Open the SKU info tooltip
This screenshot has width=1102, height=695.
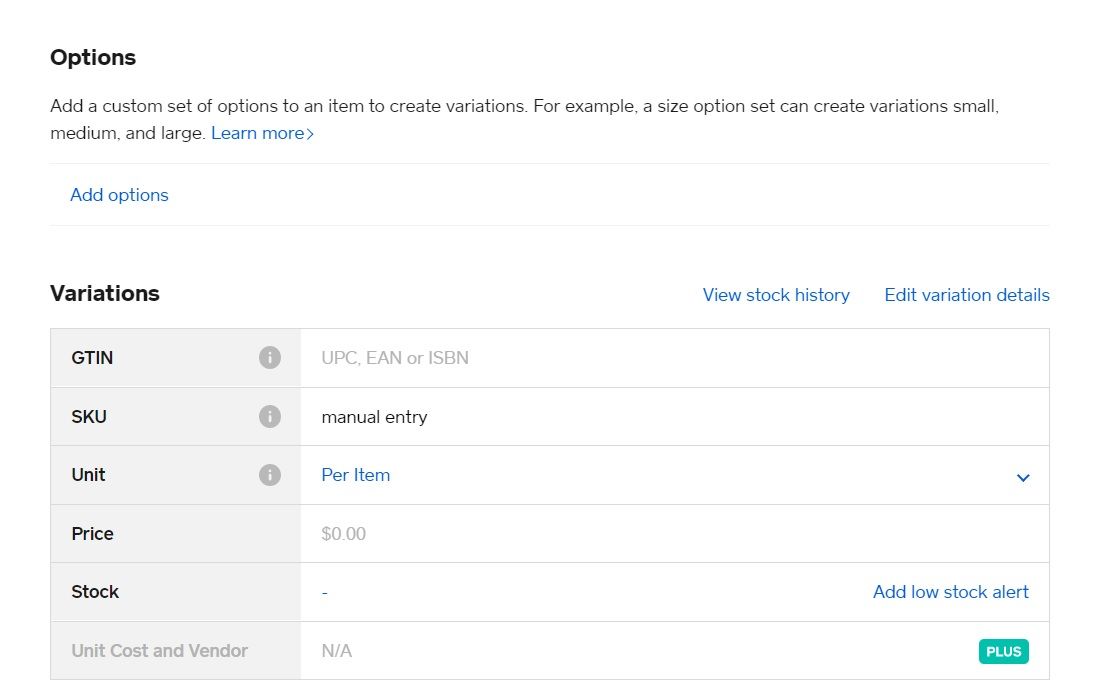[270, 416]
